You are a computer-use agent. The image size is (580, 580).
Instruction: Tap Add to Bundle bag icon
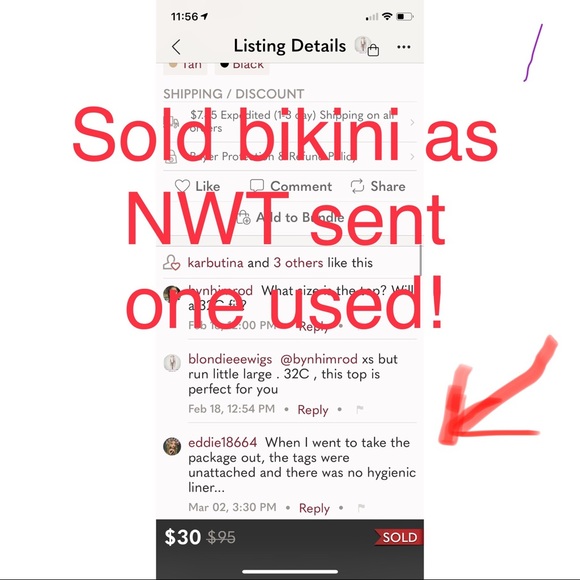(x=244, y=218)
